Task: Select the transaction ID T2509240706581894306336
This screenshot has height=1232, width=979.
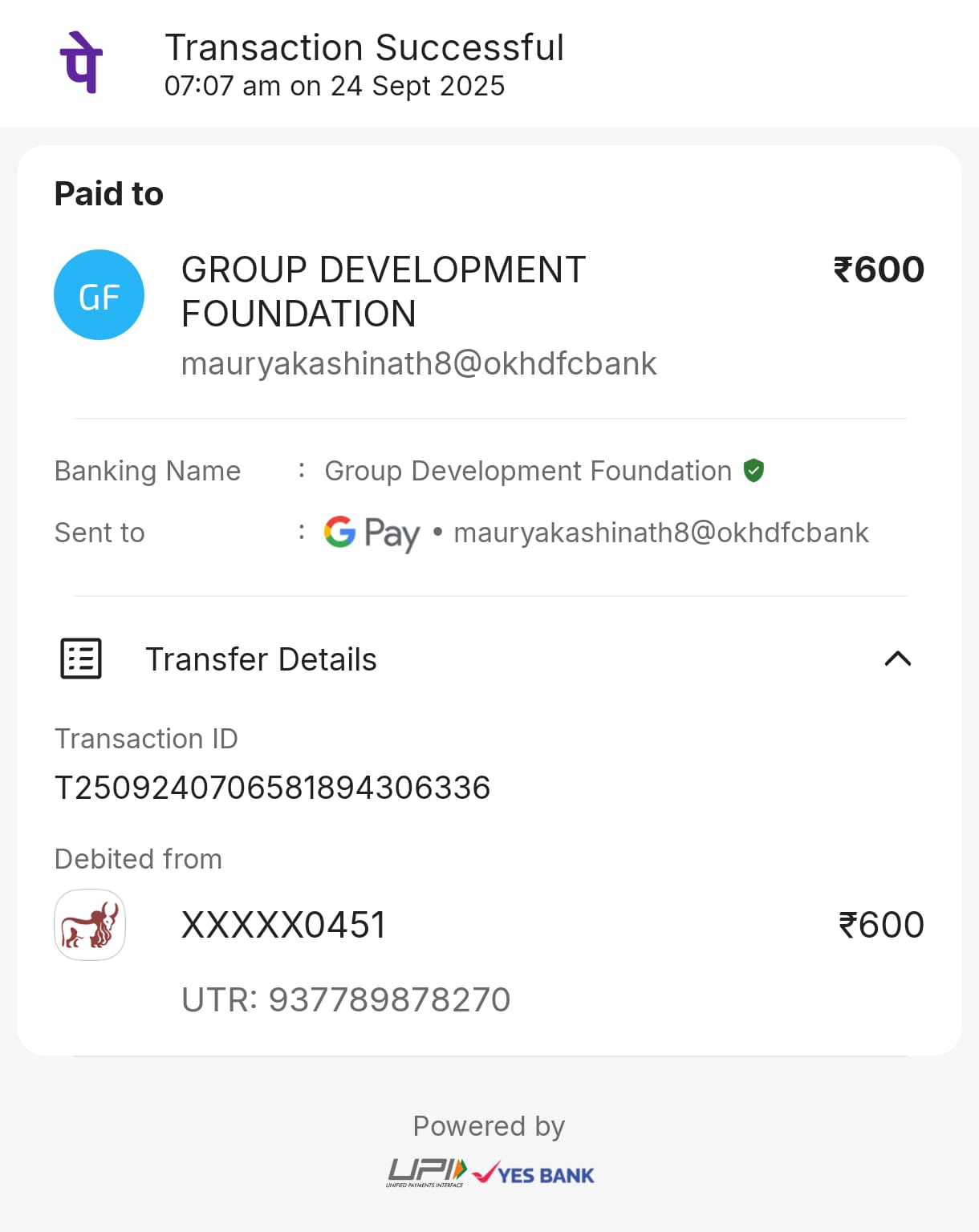Action: (x=272, y=788)
